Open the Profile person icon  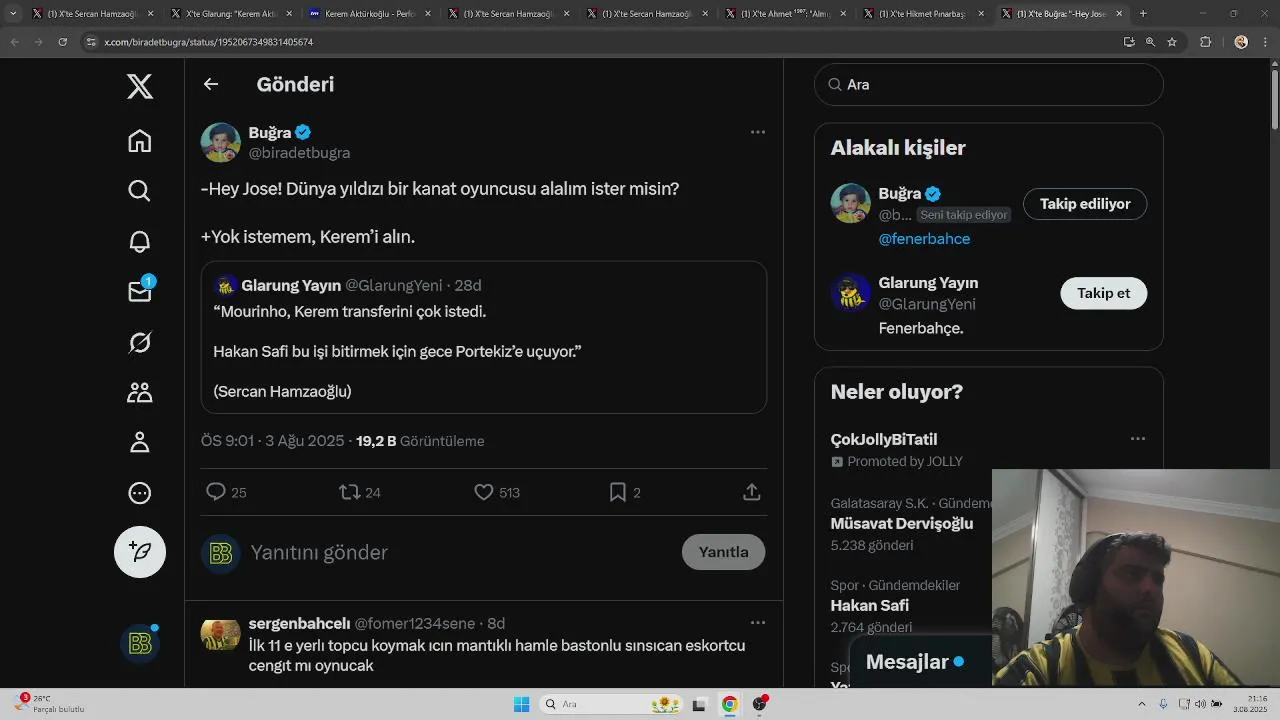tap(140, 442)
